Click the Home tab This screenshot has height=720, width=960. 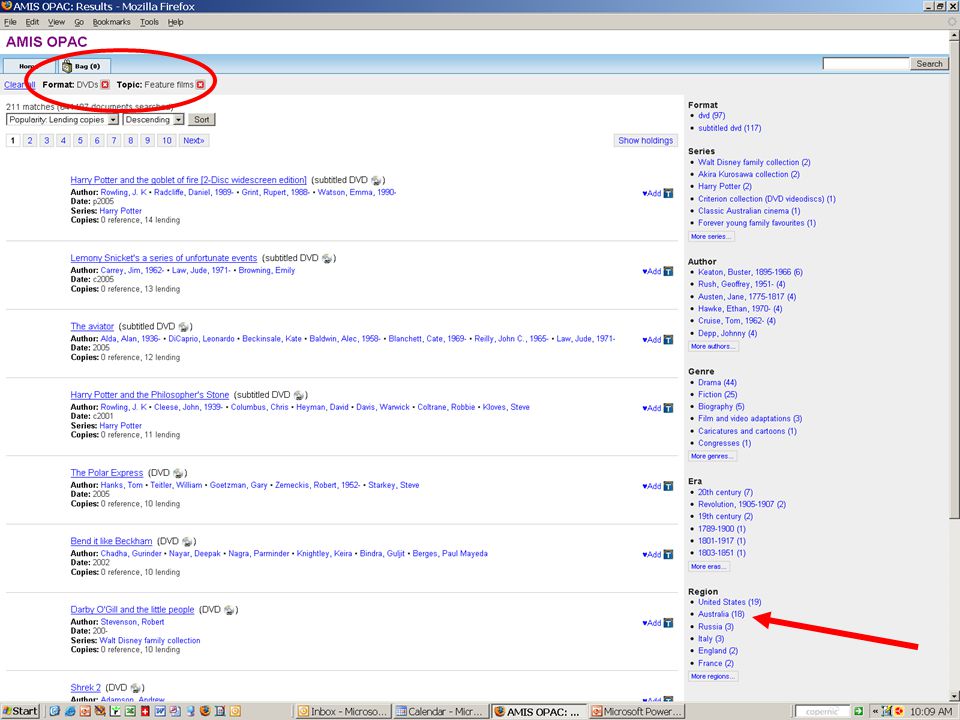tap(27, 66)
